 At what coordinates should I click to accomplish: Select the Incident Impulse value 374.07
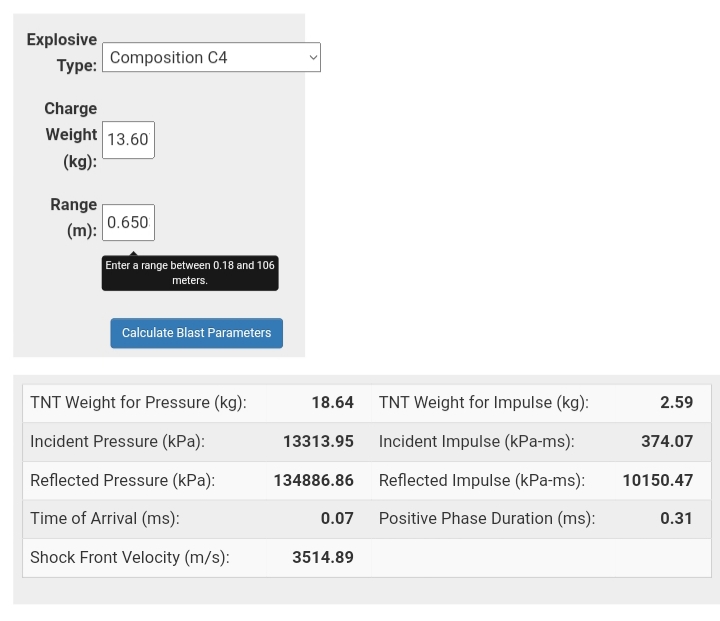point(667,441)
